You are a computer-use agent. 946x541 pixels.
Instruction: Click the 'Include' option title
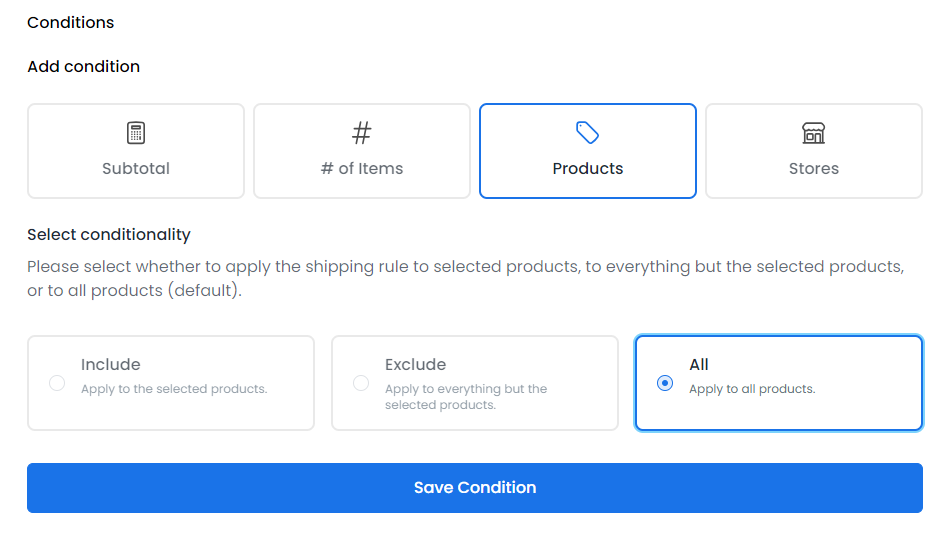(111, 365)
